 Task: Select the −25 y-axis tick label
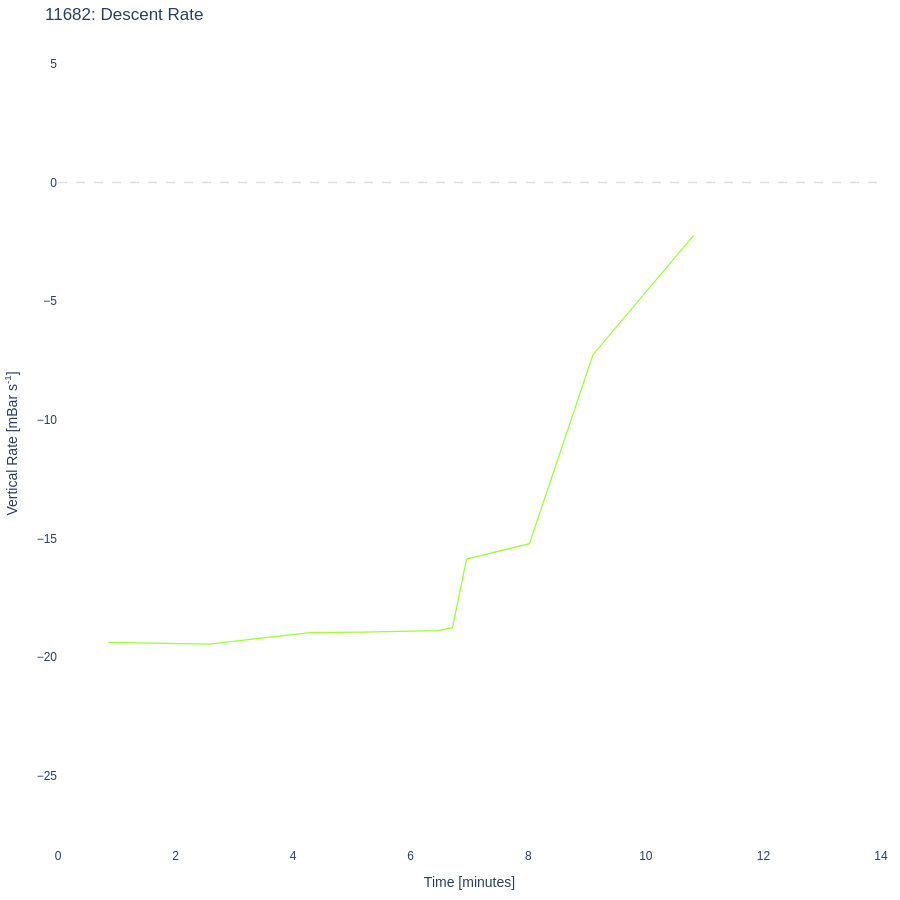[x=47, y=776]
